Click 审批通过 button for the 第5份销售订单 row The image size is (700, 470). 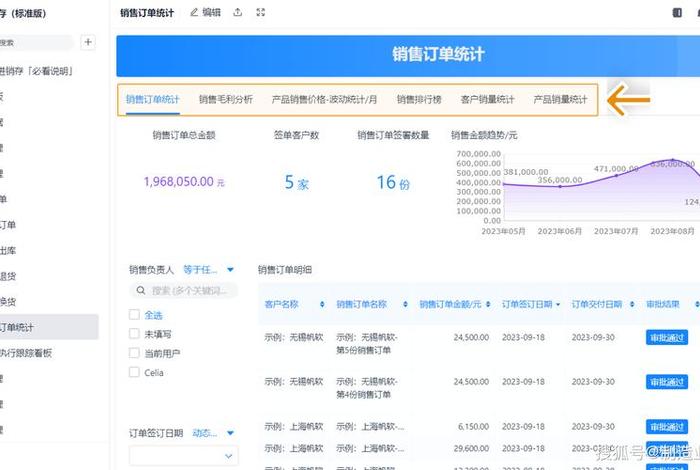(x=667, y=337)
